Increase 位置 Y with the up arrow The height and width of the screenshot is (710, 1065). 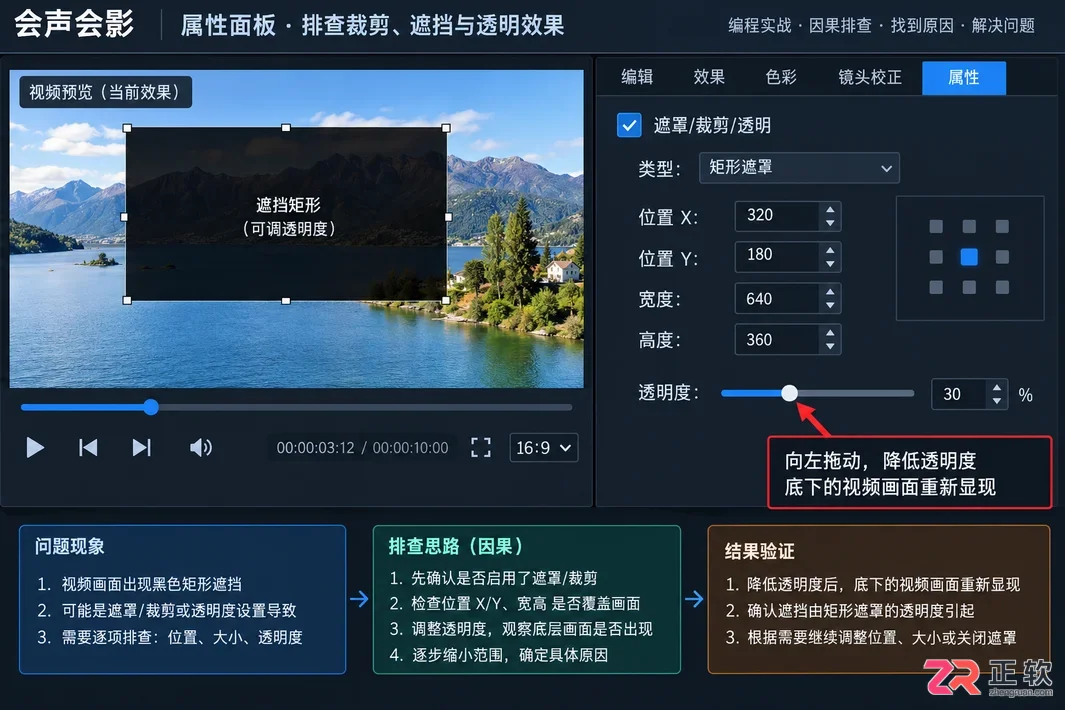[x=830, y=250]
